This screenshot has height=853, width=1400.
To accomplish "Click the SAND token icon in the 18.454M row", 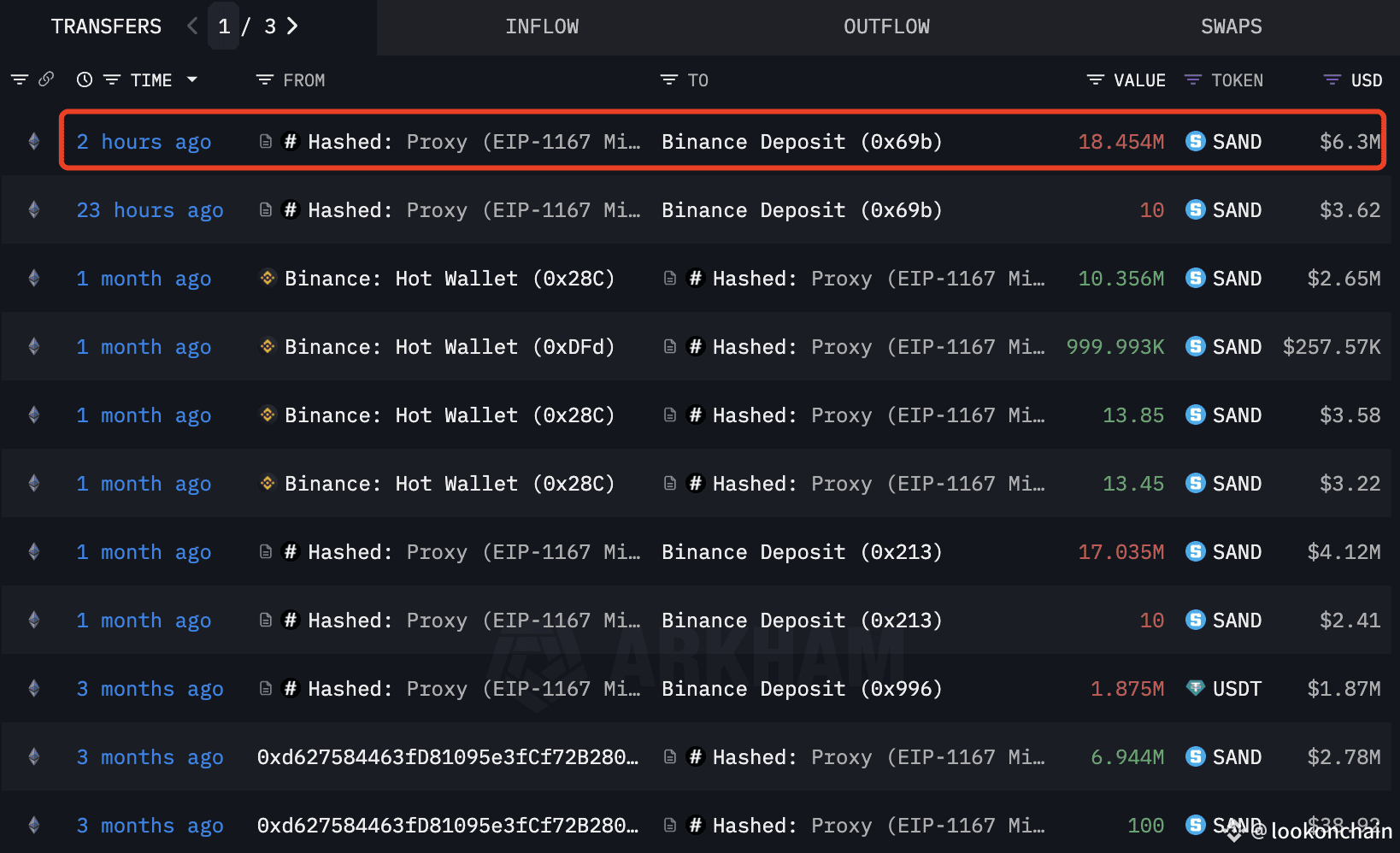I will [x=1196, y=141].
